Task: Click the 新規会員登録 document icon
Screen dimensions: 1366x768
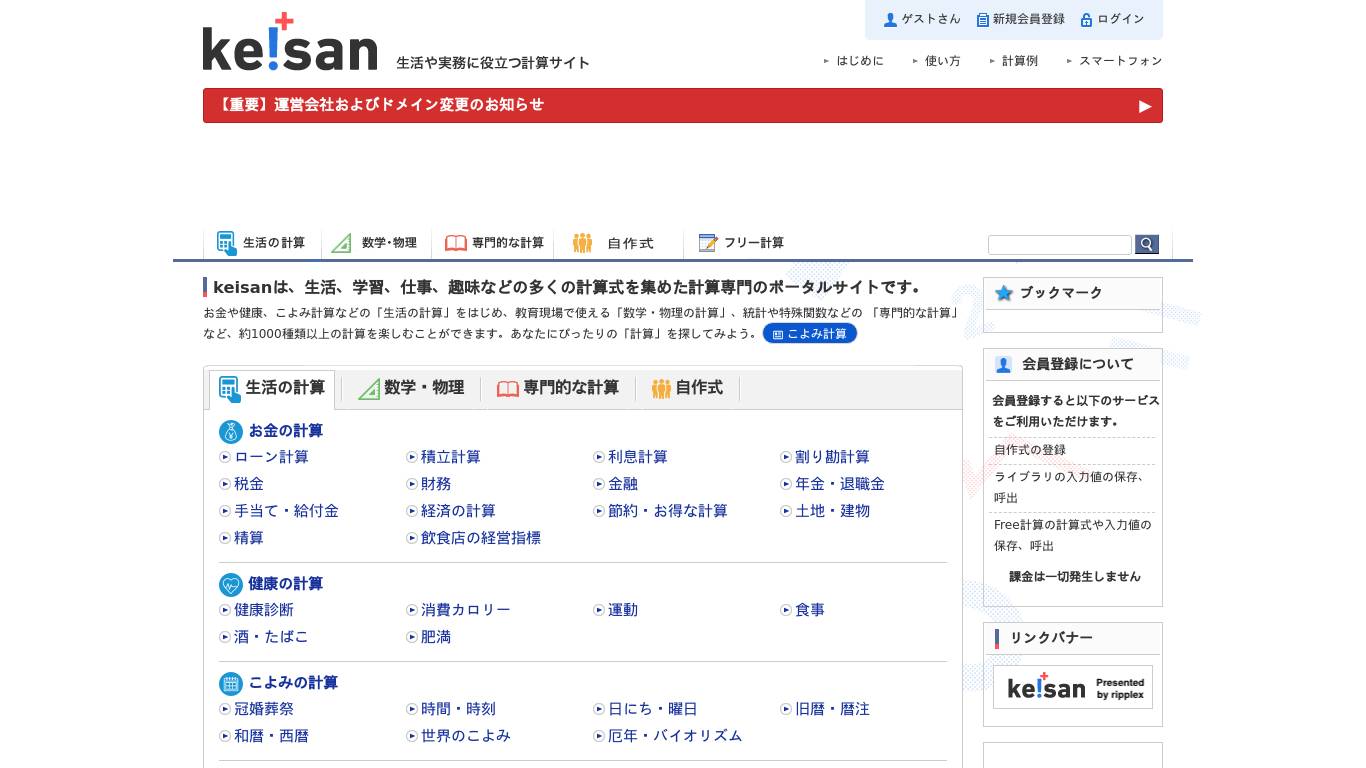Action: coord(982,19)
